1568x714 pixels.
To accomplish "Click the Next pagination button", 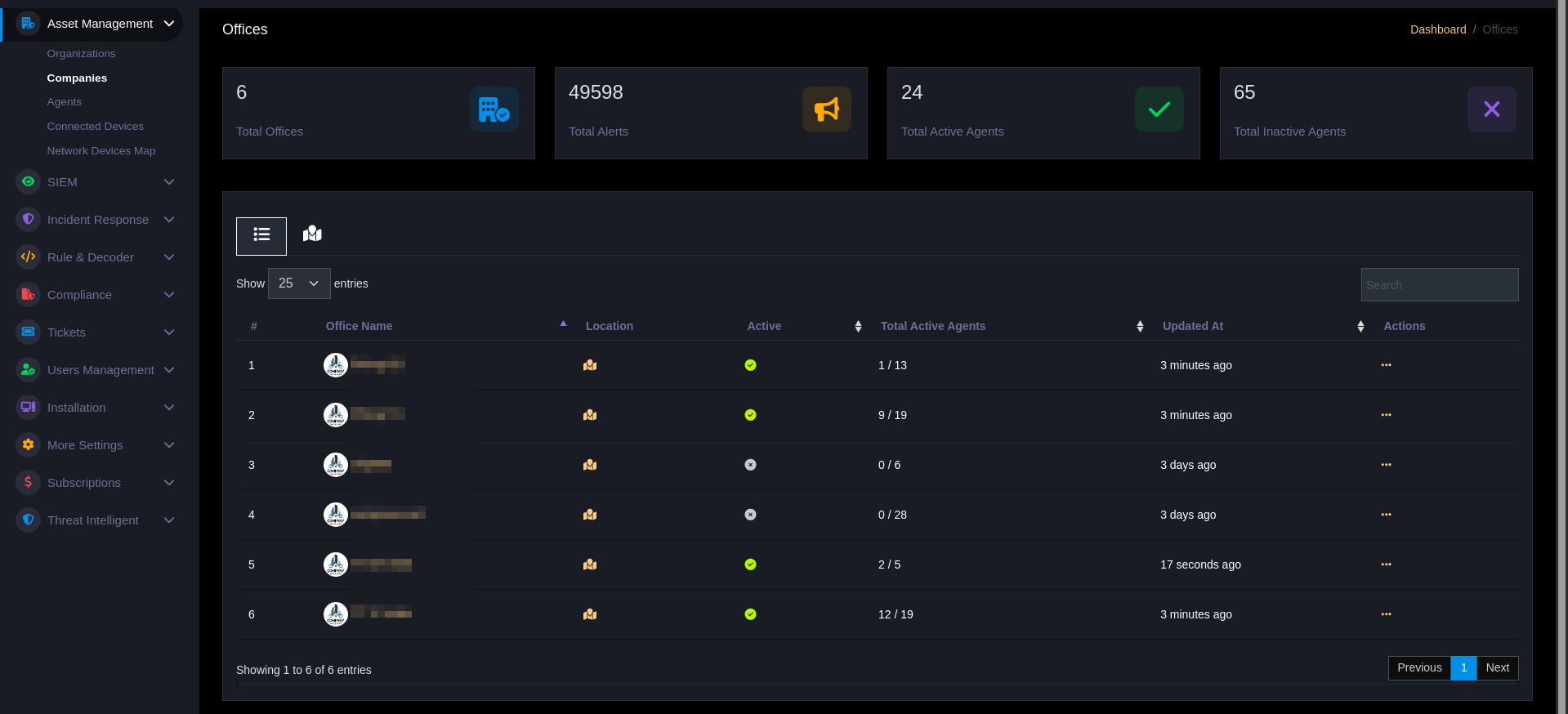I will [1497, 667].
